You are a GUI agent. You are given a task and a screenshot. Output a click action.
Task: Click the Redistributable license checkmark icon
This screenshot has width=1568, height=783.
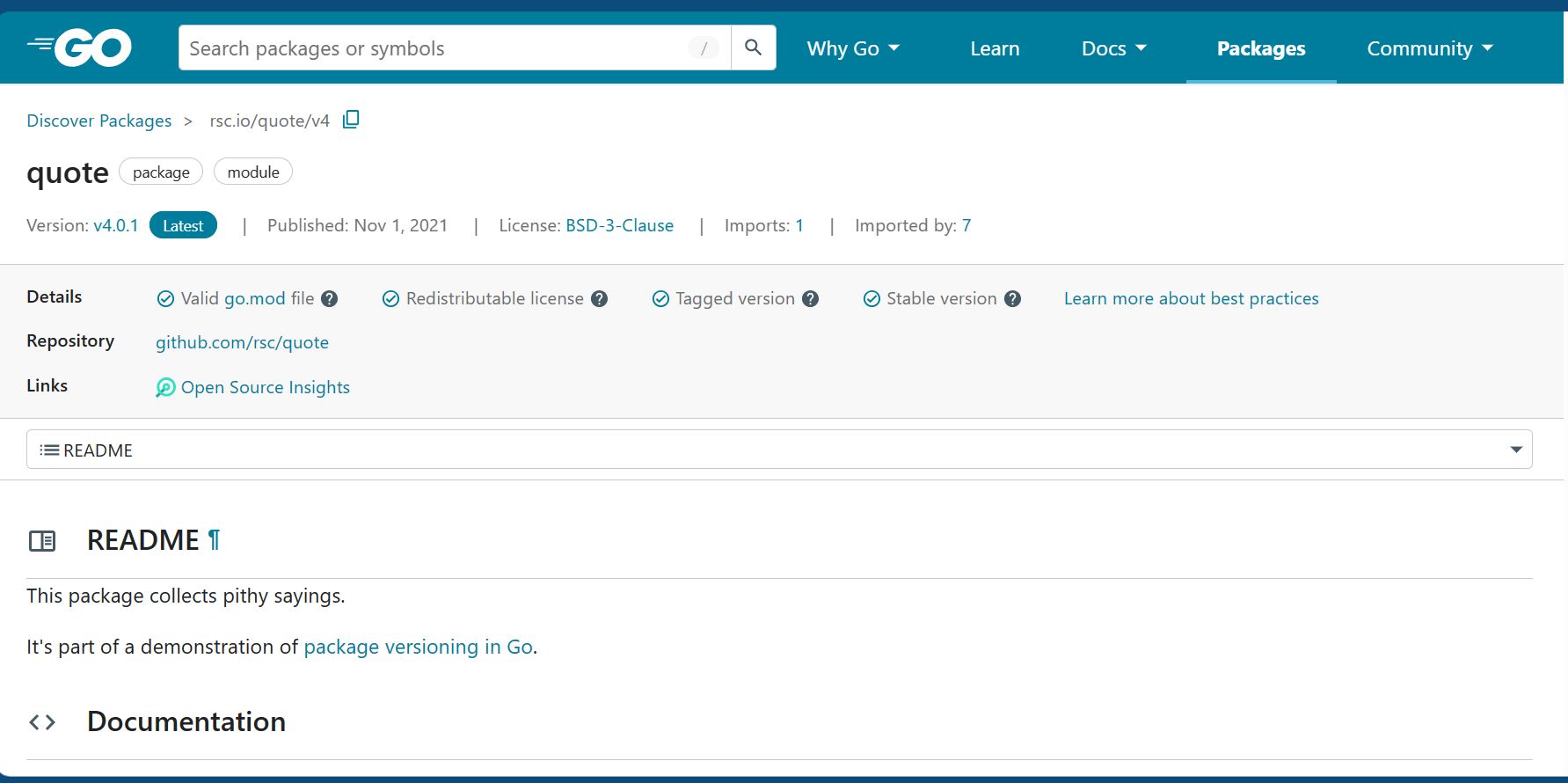click(391, 299)
